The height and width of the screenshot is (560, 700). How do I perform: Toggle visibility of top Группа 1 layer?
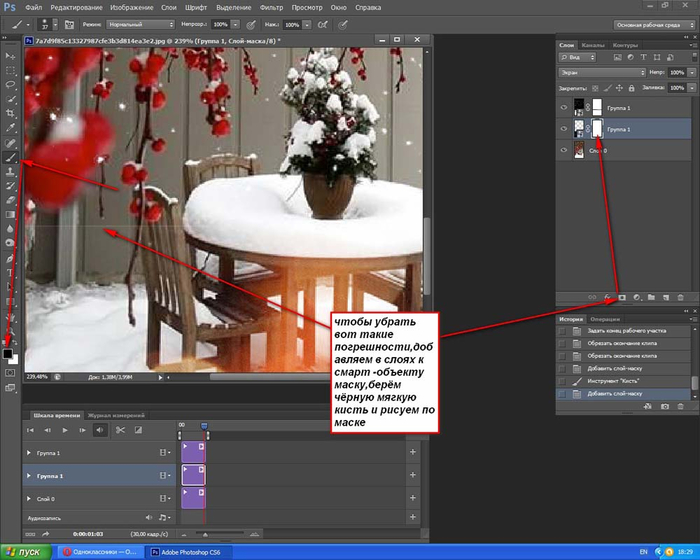[x=564, y=108]
